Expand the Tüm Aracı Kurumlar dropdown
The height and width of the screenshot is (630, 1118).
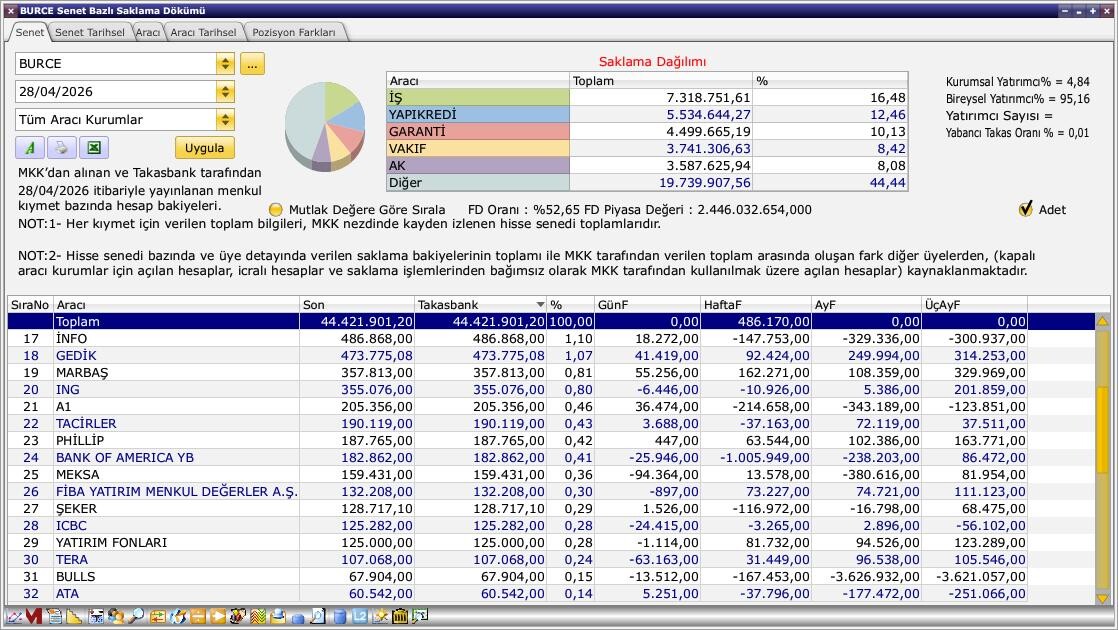coord(225,119)
